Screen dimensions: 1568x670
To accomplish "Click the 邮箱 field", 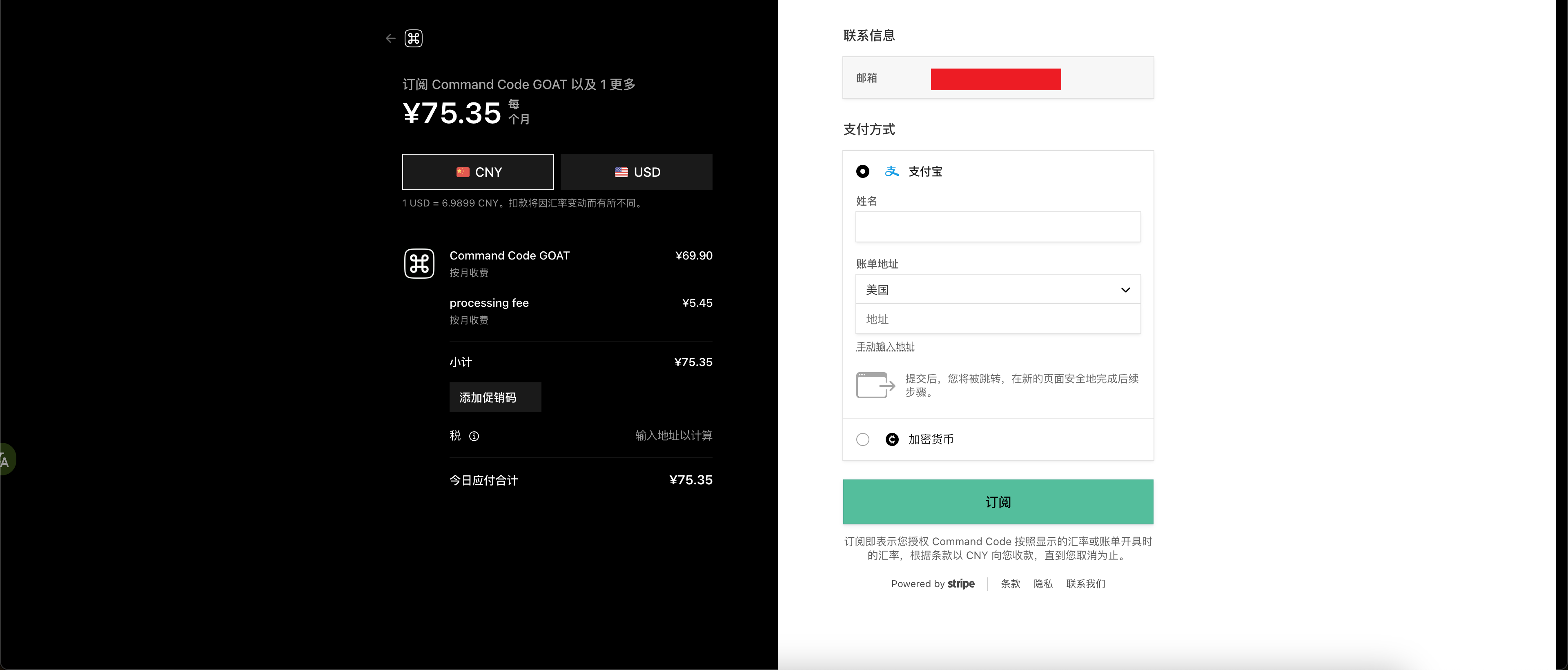I will click(998, 78).
